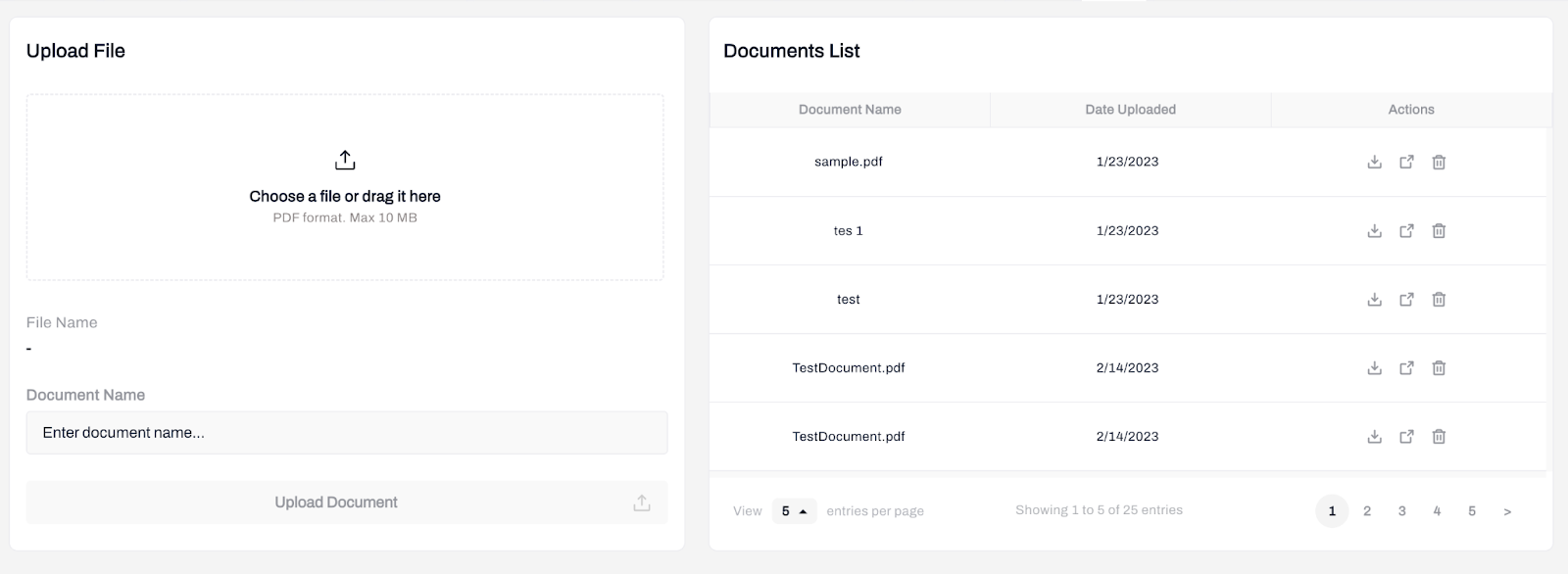
Task: Go to page 2 of documents
Action: (x=1367, y=510)
